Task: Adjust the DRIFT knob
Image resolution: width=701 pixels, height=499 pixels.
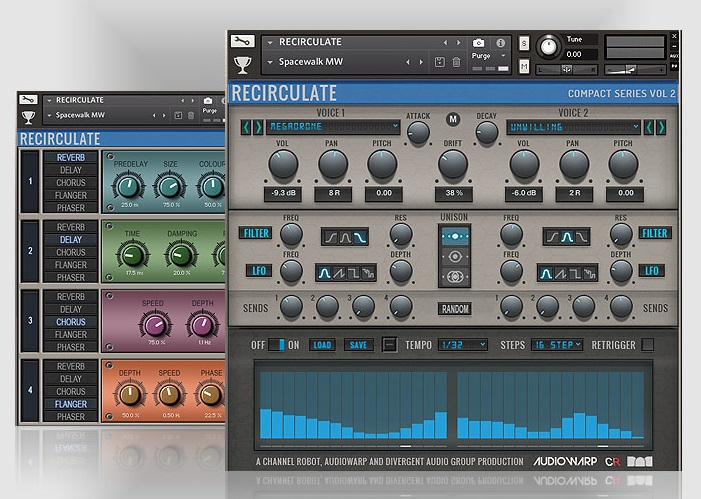Action: (453, 164)
